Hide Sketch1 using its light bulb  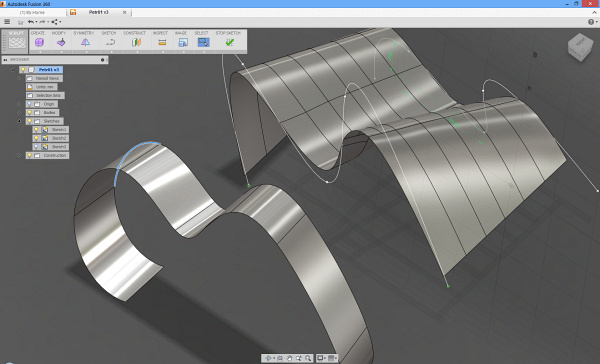[x=36, y=130]
